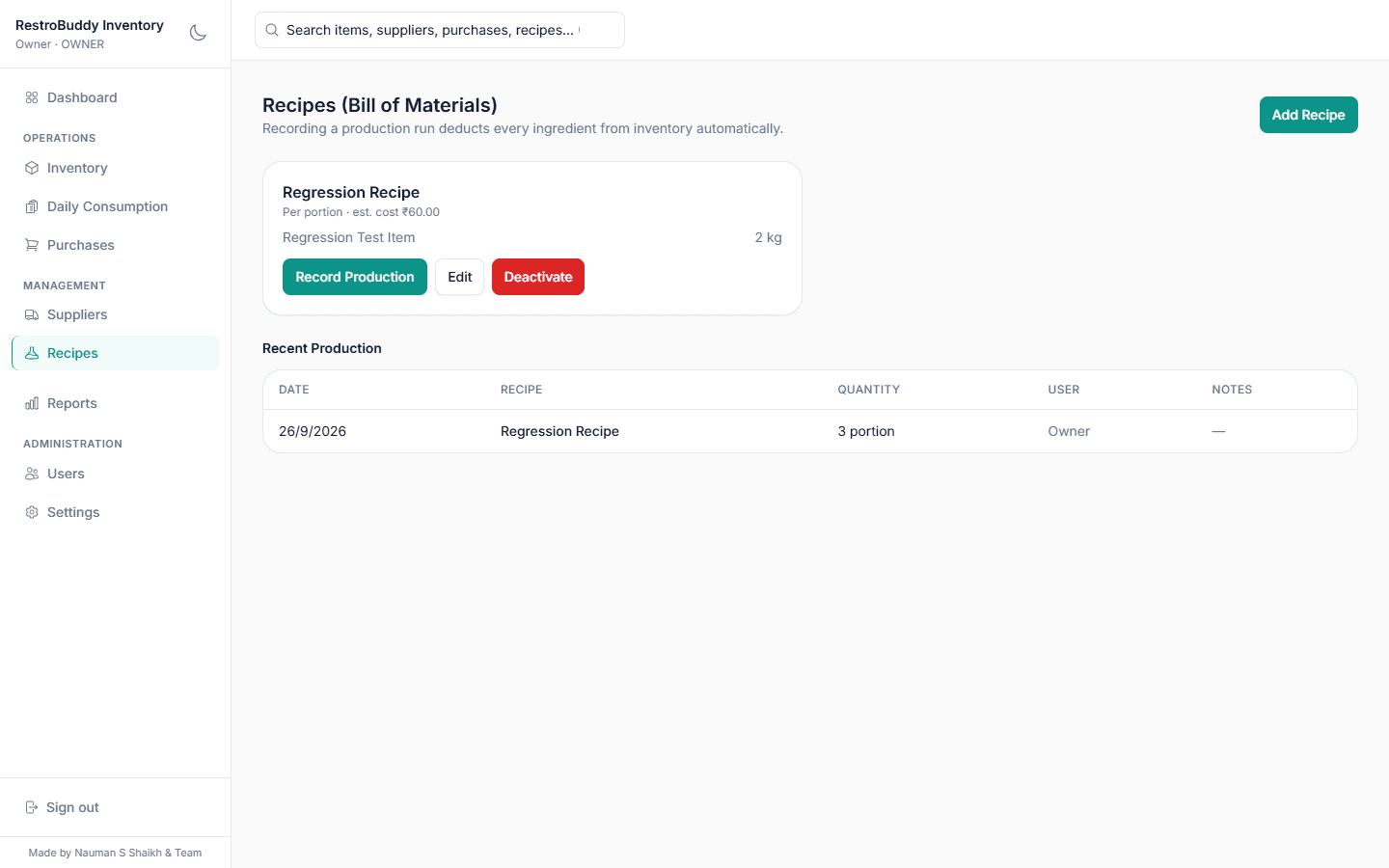Click the Daily Consumption clipboard icon
Viewport: 1389px width, 868px height.
[x=32, y=206]
